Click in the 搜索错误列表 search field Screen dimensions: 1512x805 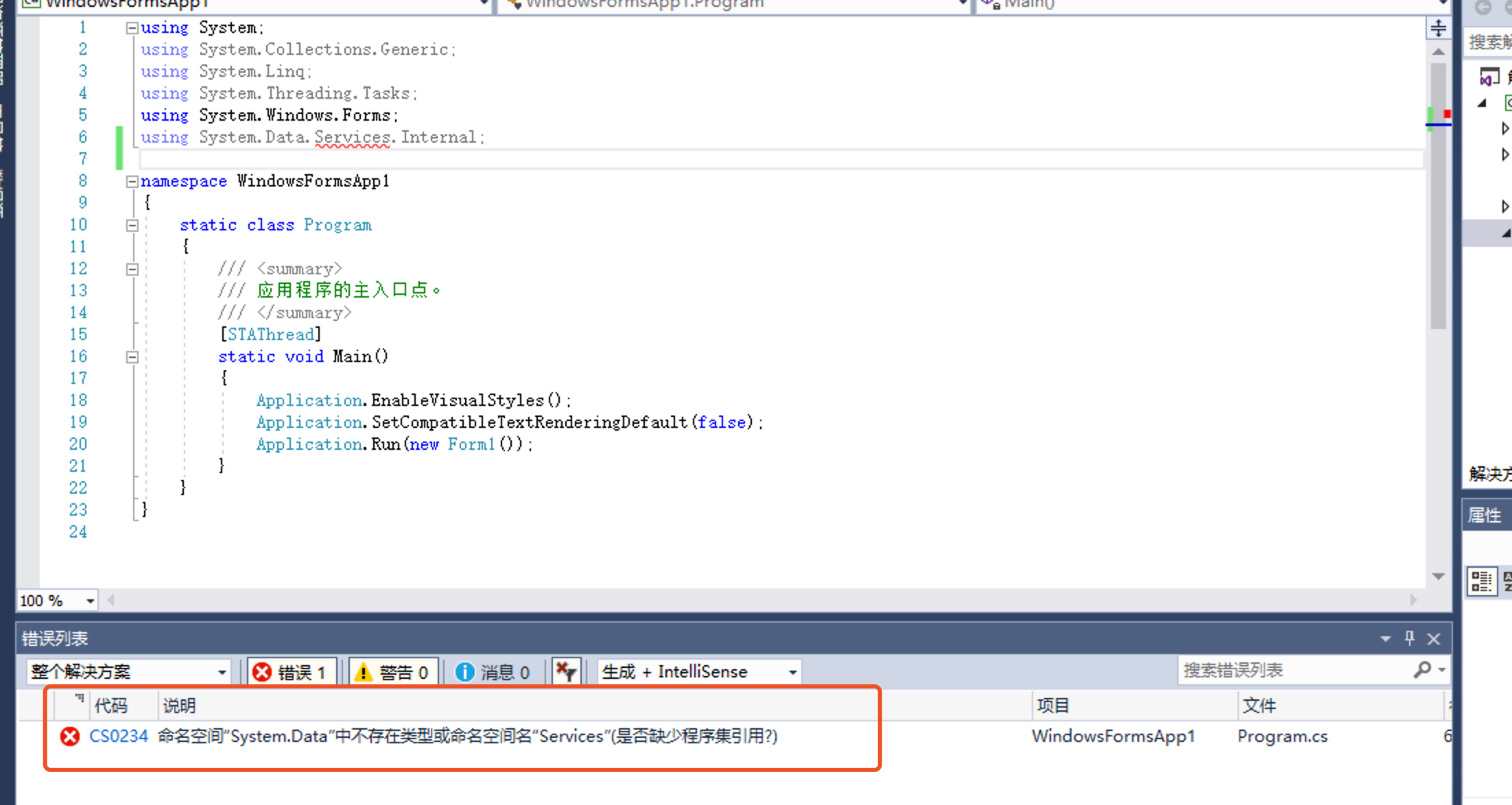(x=1293, y=670)
